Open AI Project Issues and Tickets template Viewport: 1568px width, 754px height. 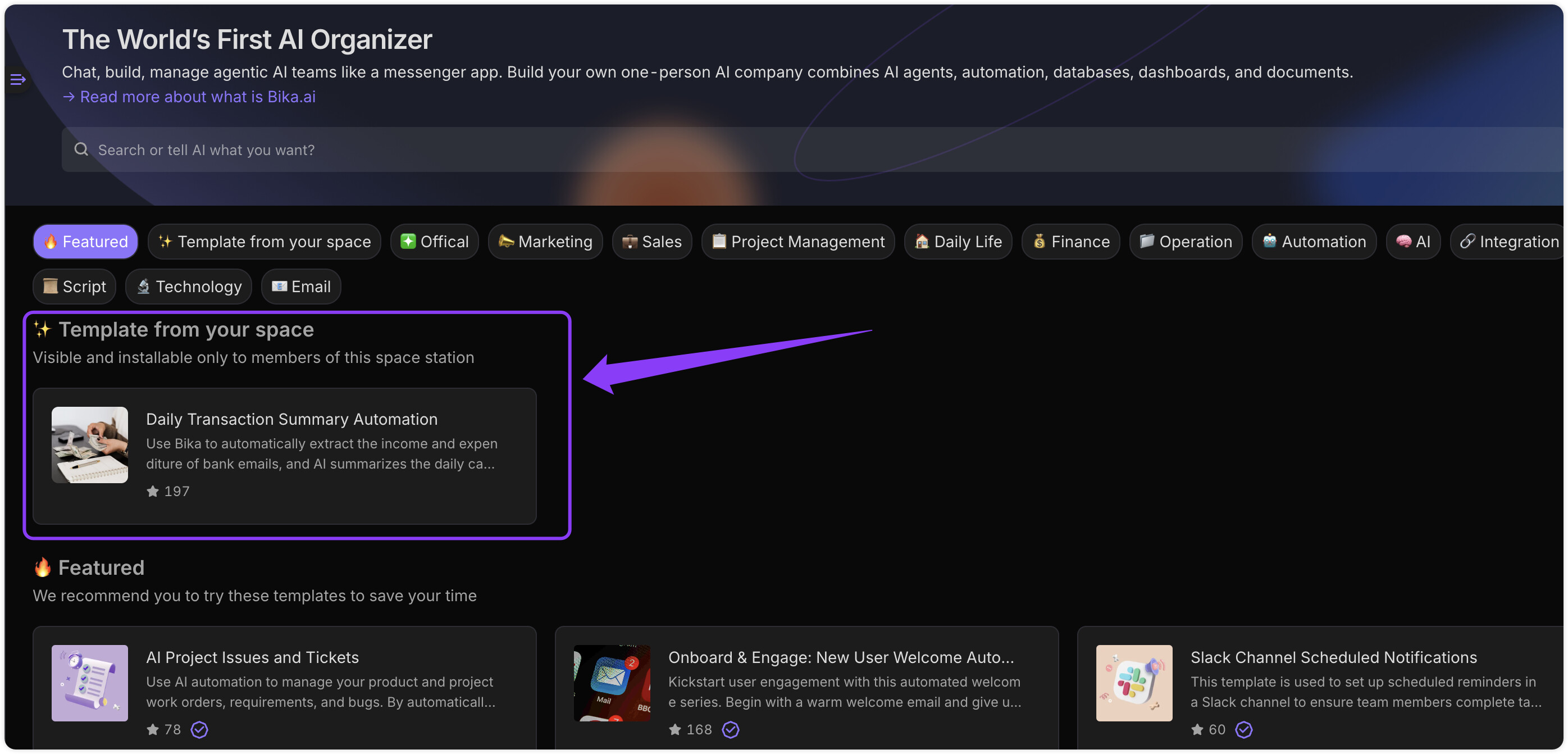tap(252, 657)
